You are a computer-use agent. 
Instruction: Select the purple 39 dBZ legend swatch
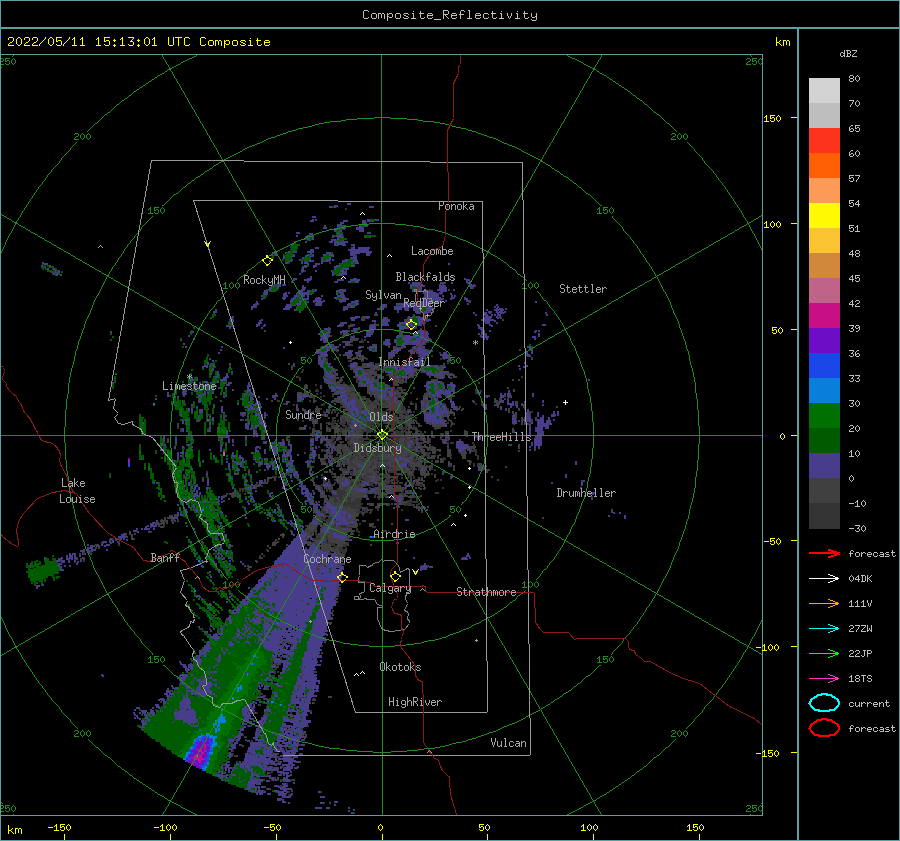(824, 340)
